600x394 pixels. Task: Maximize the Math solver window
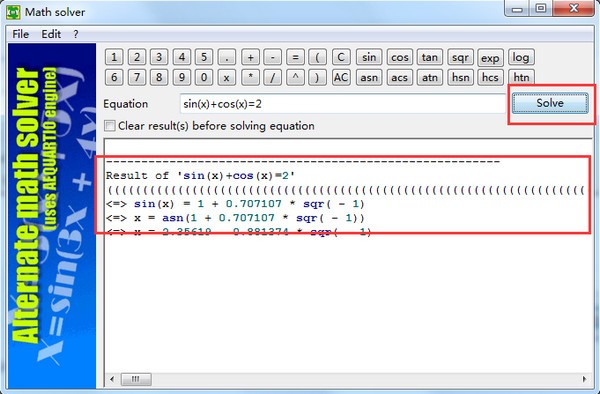click(x=540, y=8)
